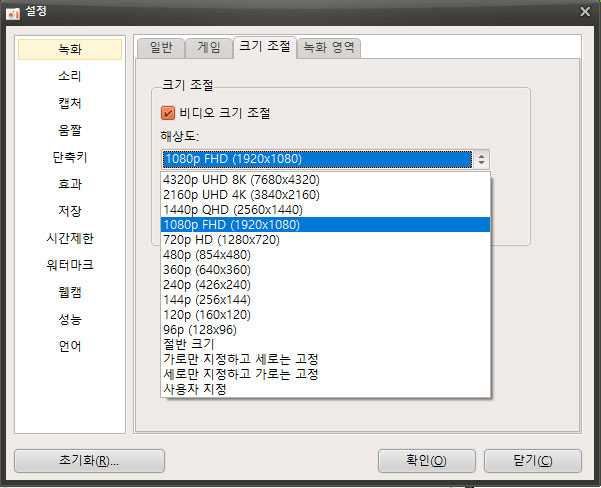Go to 언어 settings
The image size is (601, 488).
tap(70, 346)
